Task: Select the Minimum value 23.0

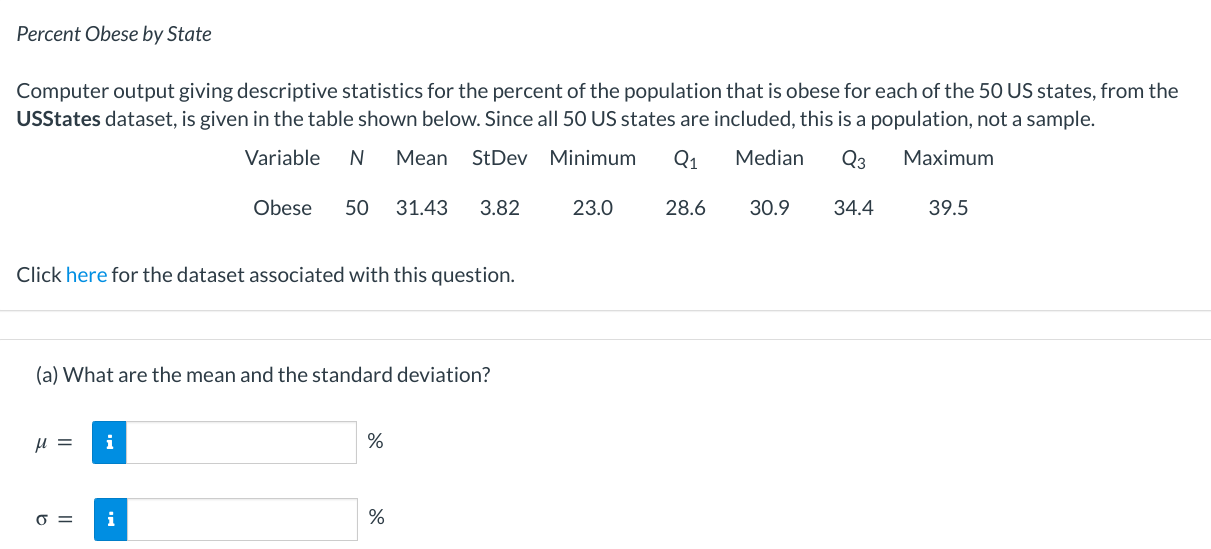Action: coord(593,208)
